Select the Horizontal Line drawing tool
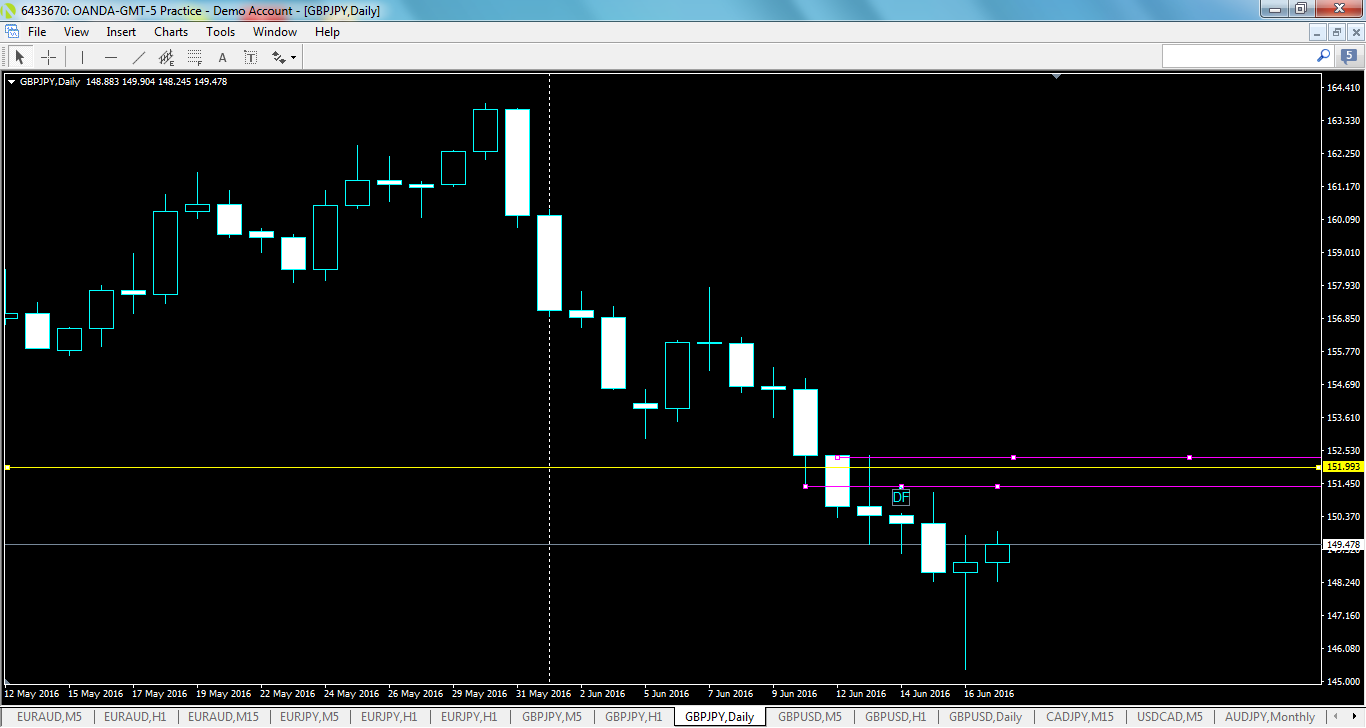This screenshot has width=1366, height=728. [110, 57]
